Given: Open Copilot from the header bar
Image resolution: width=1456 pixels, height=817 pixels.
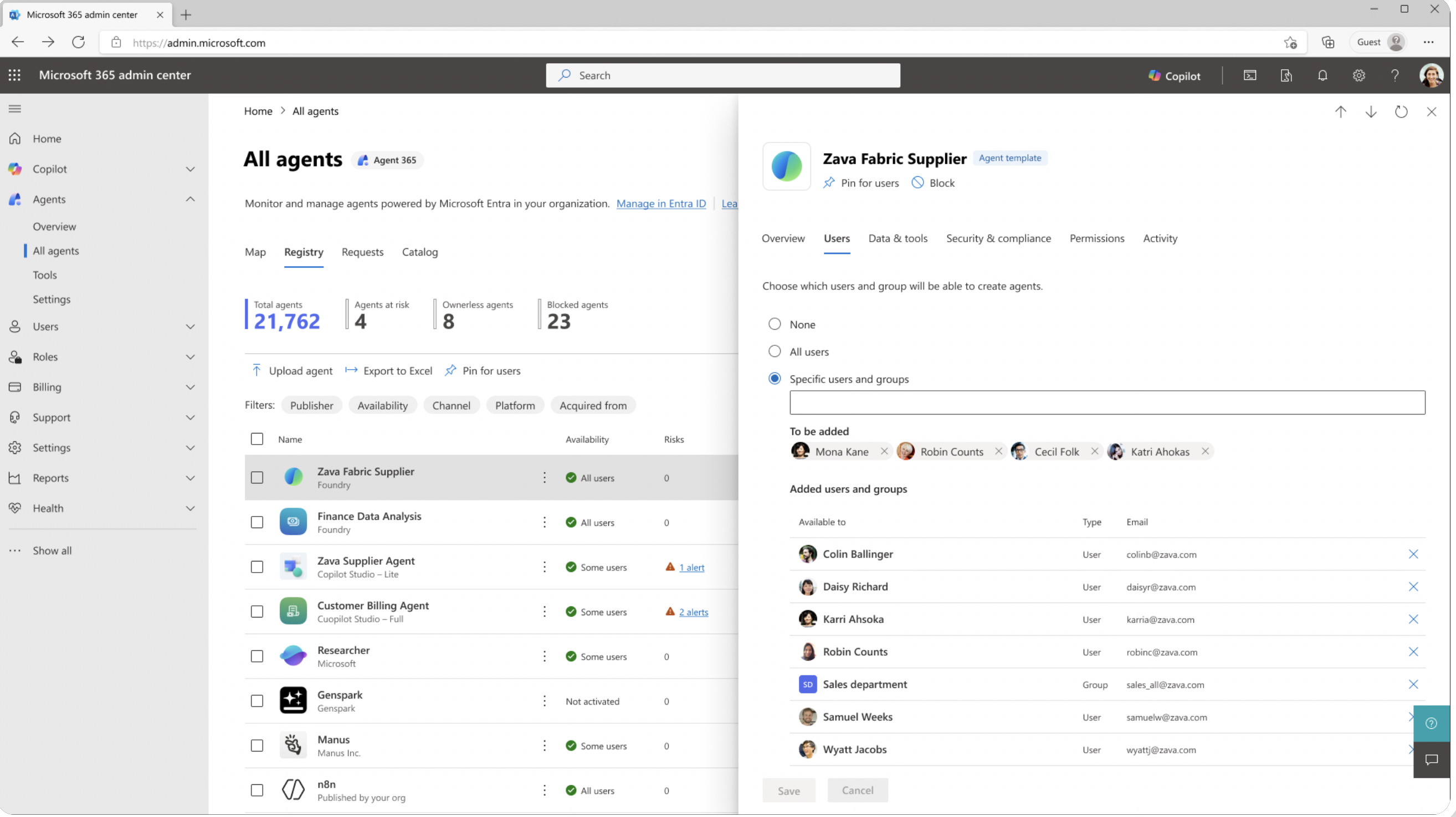Looking at the screenshot, I should click(x=1174, y=76).
